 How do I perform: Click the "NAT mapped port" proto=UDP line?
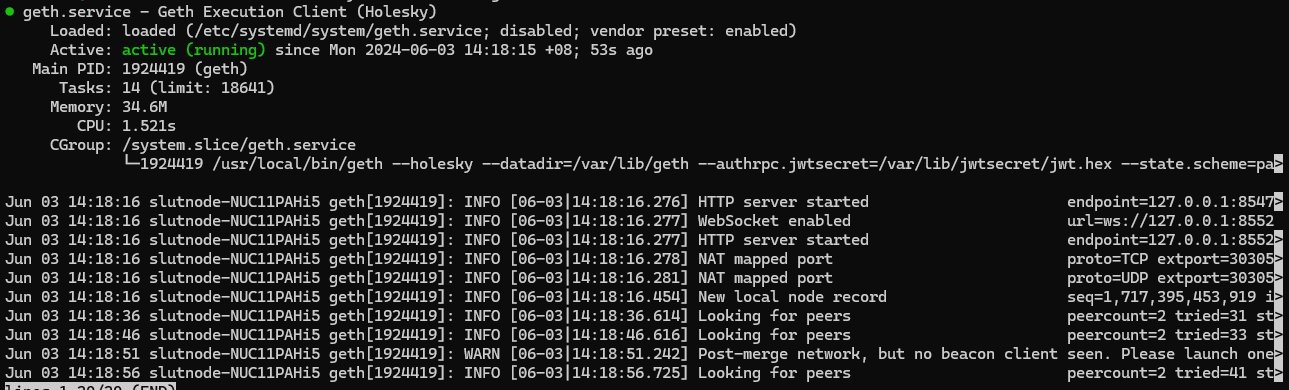tap(640, 278)
